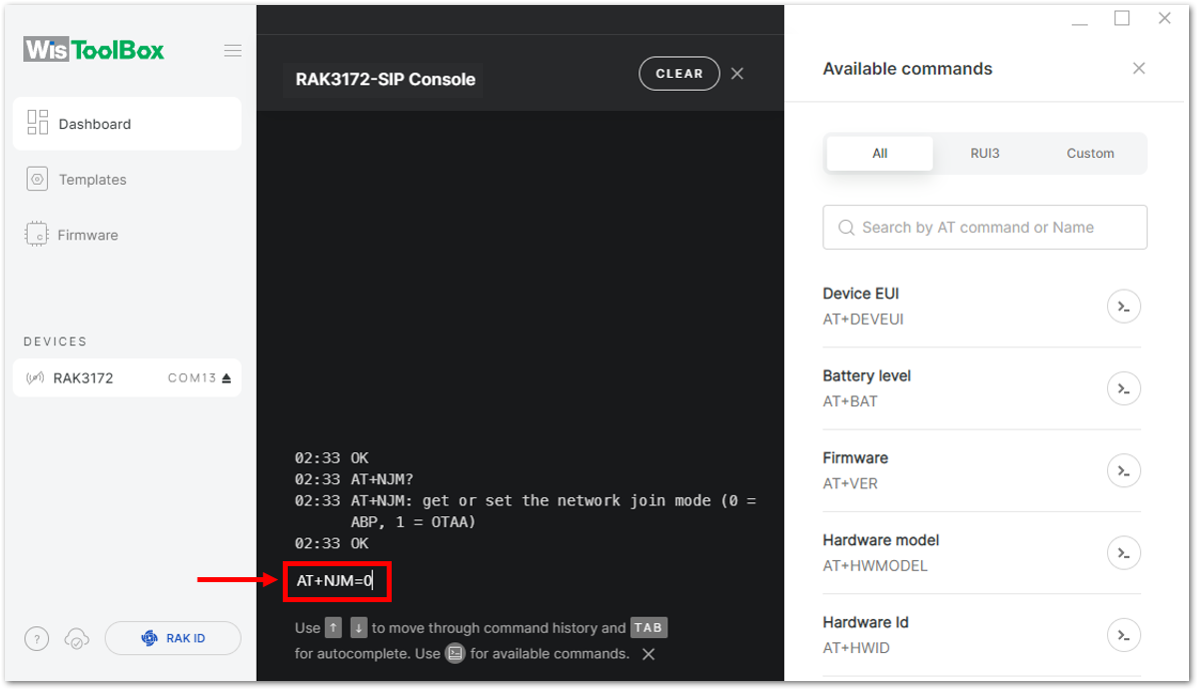Click the RAK3172 signal icon

35,378
